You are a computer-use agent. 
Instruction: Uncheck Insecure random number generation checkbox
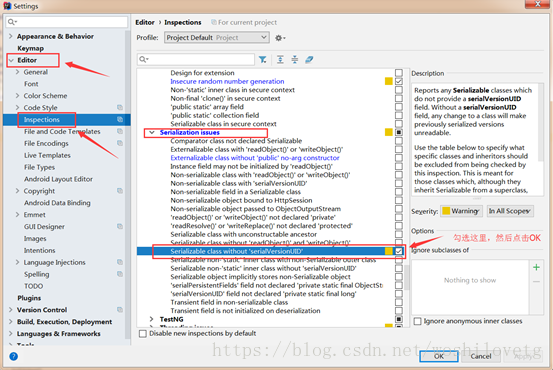tap(399, 81)
